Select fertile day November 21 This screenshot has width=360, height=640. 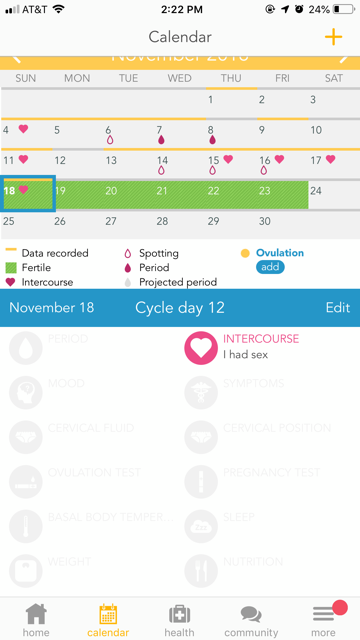tap(180, 195)
